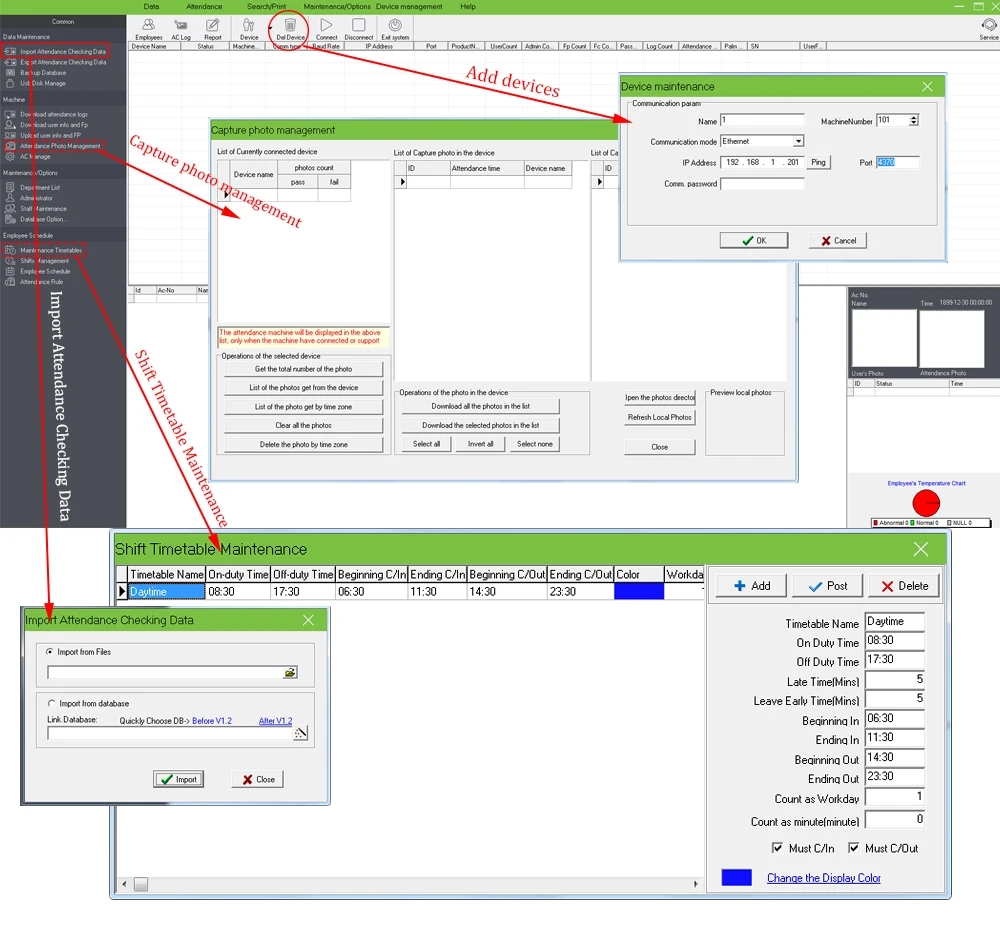Toggle the Must C/Out checkbox
The height and width of the screenshot is (945, 1000).
(x=854, y=848)
